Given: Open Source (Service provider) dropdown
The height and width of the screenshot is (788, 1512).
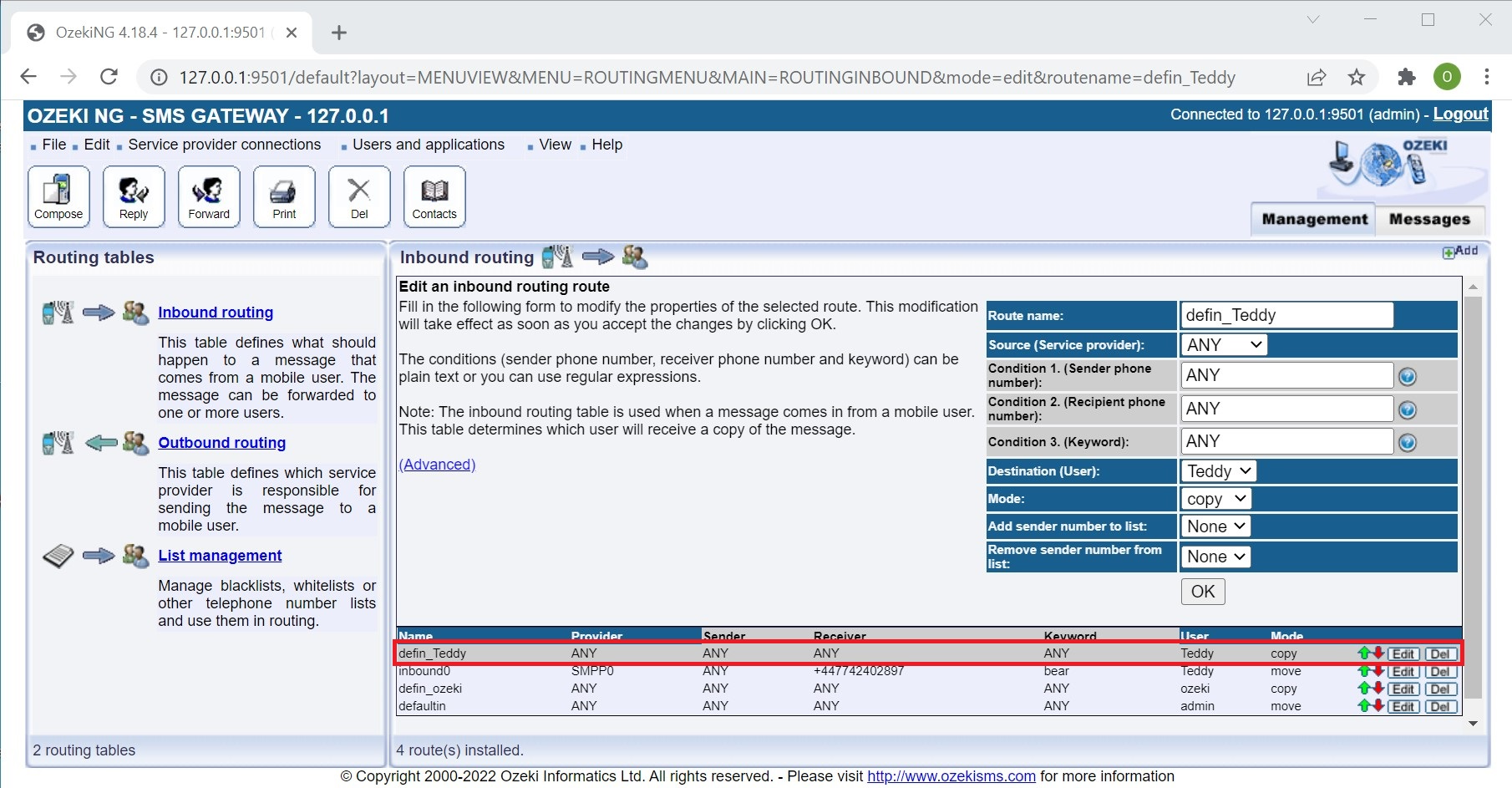Looking at the screenshot, I should click(1224, 345).
